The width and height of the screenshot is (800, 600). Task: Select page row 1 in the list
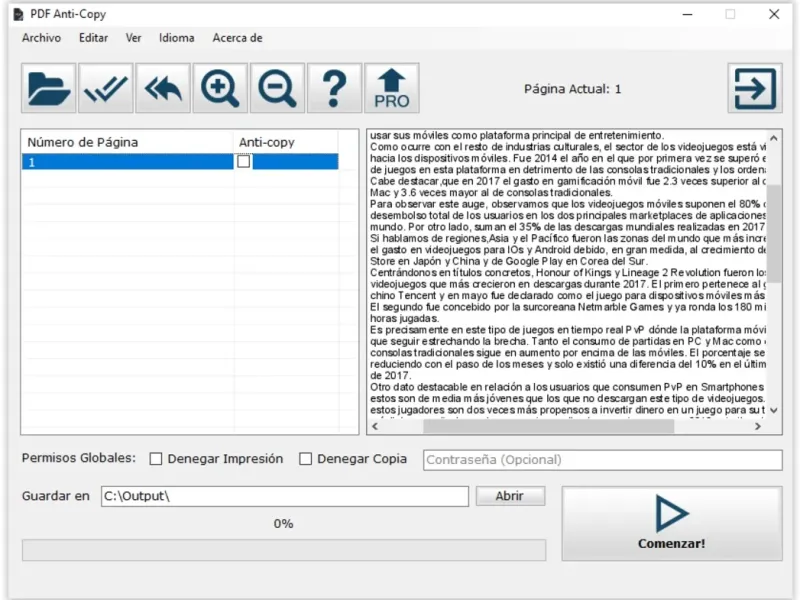point(180,162)
